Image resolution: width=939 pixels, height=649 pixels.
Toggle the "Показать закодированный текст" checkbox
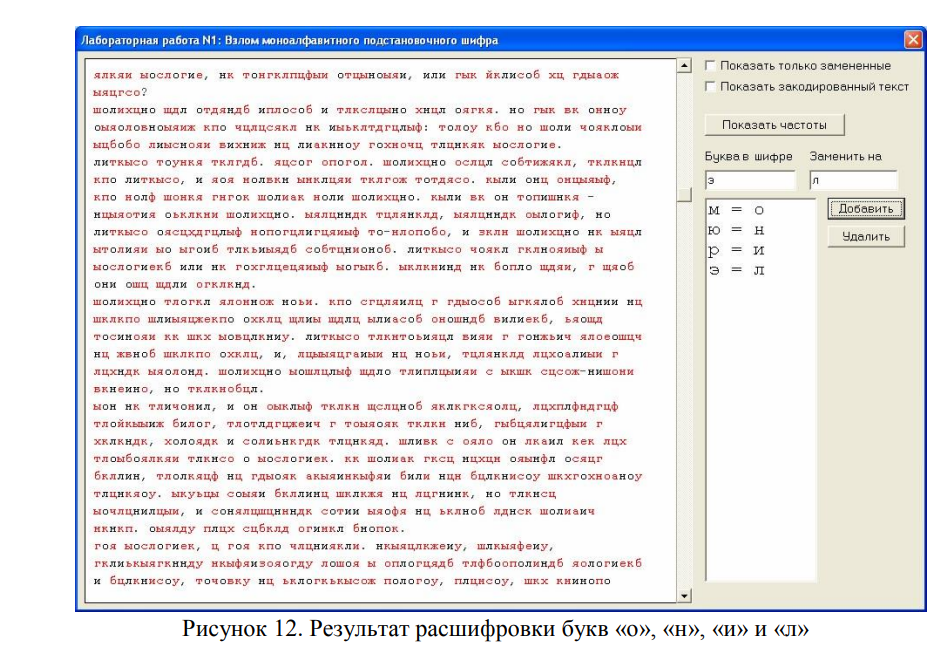tap(710, 87)
